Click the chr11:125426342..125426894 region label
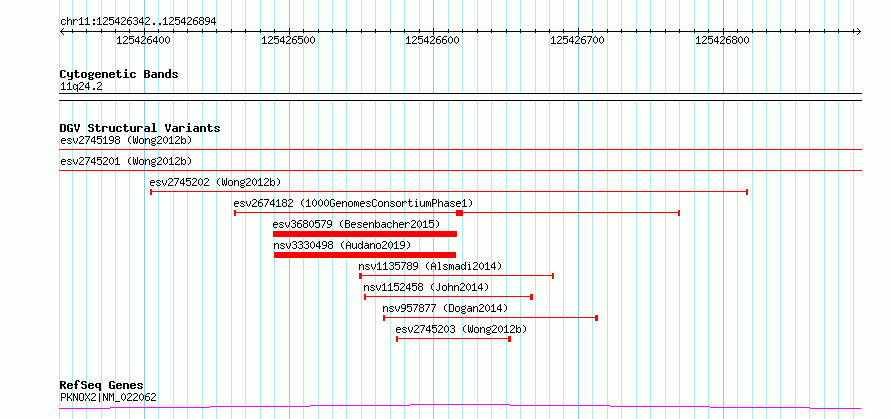890x419 pixels. tap(138, 22)
